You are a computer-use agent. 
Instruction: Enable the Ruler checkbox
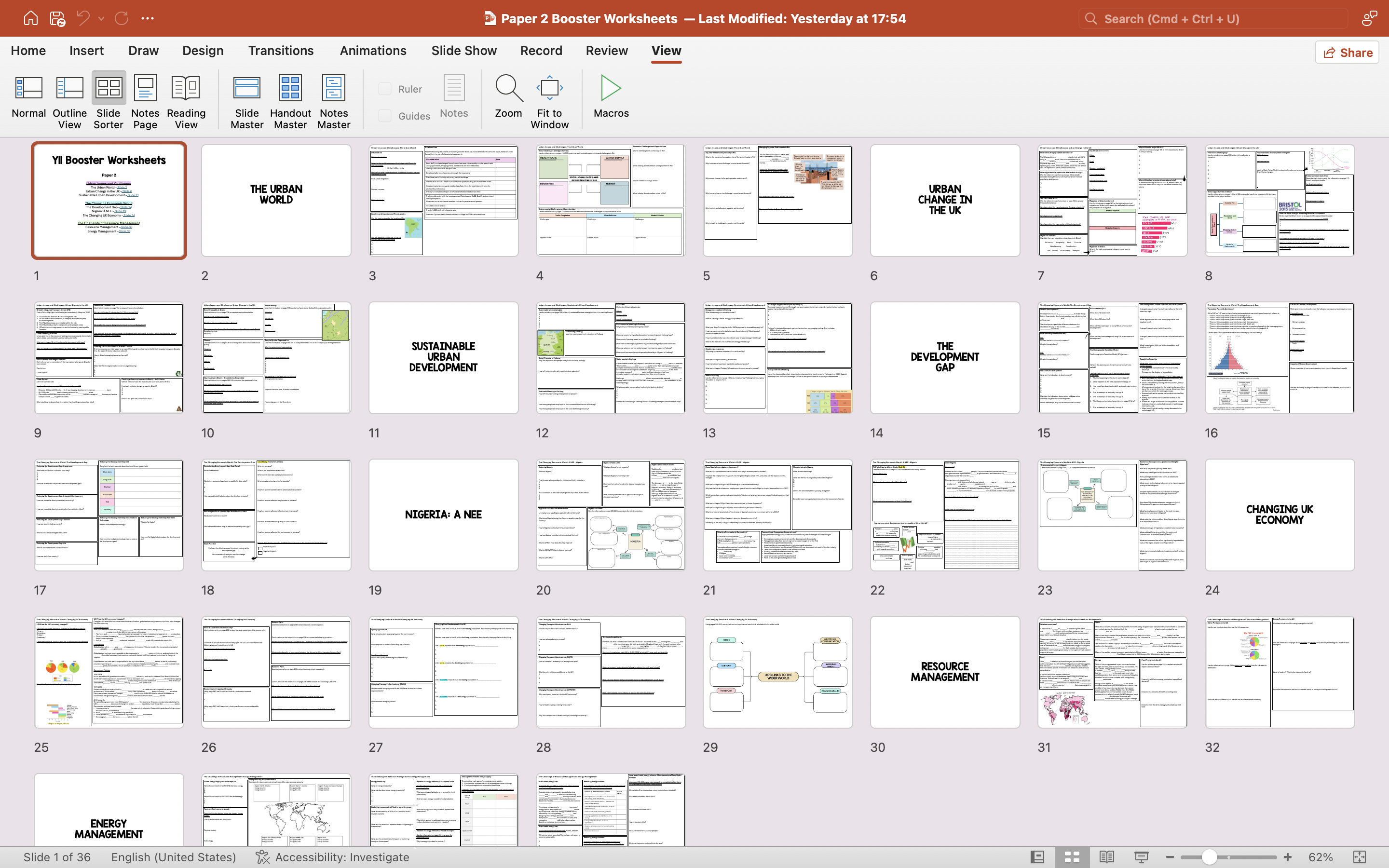[x=385, y=89]
